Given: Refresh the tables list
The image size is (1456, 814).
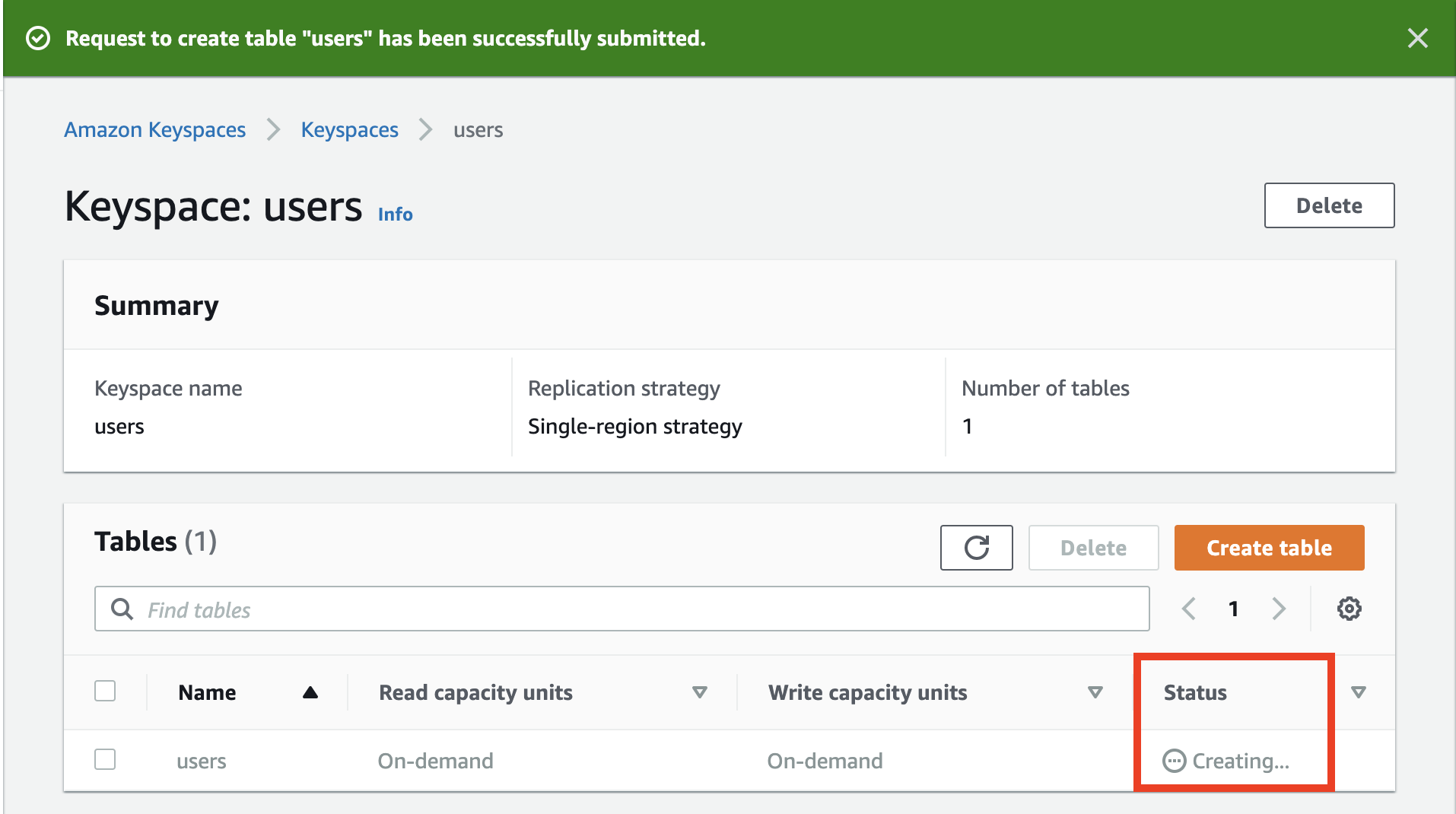Looking at the screenshot, I should click(977, 548).
